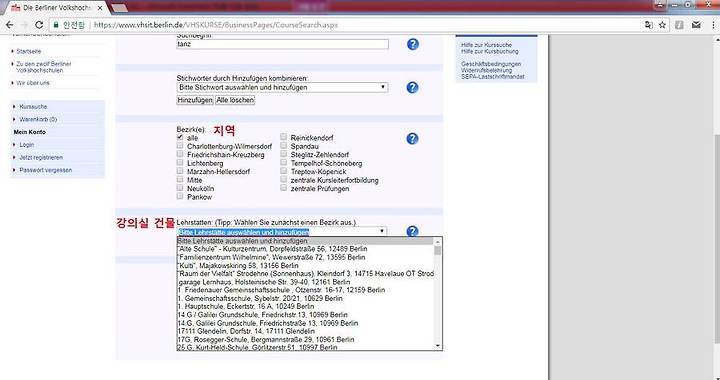Click the Hinzufügen button

click(195, 100)
